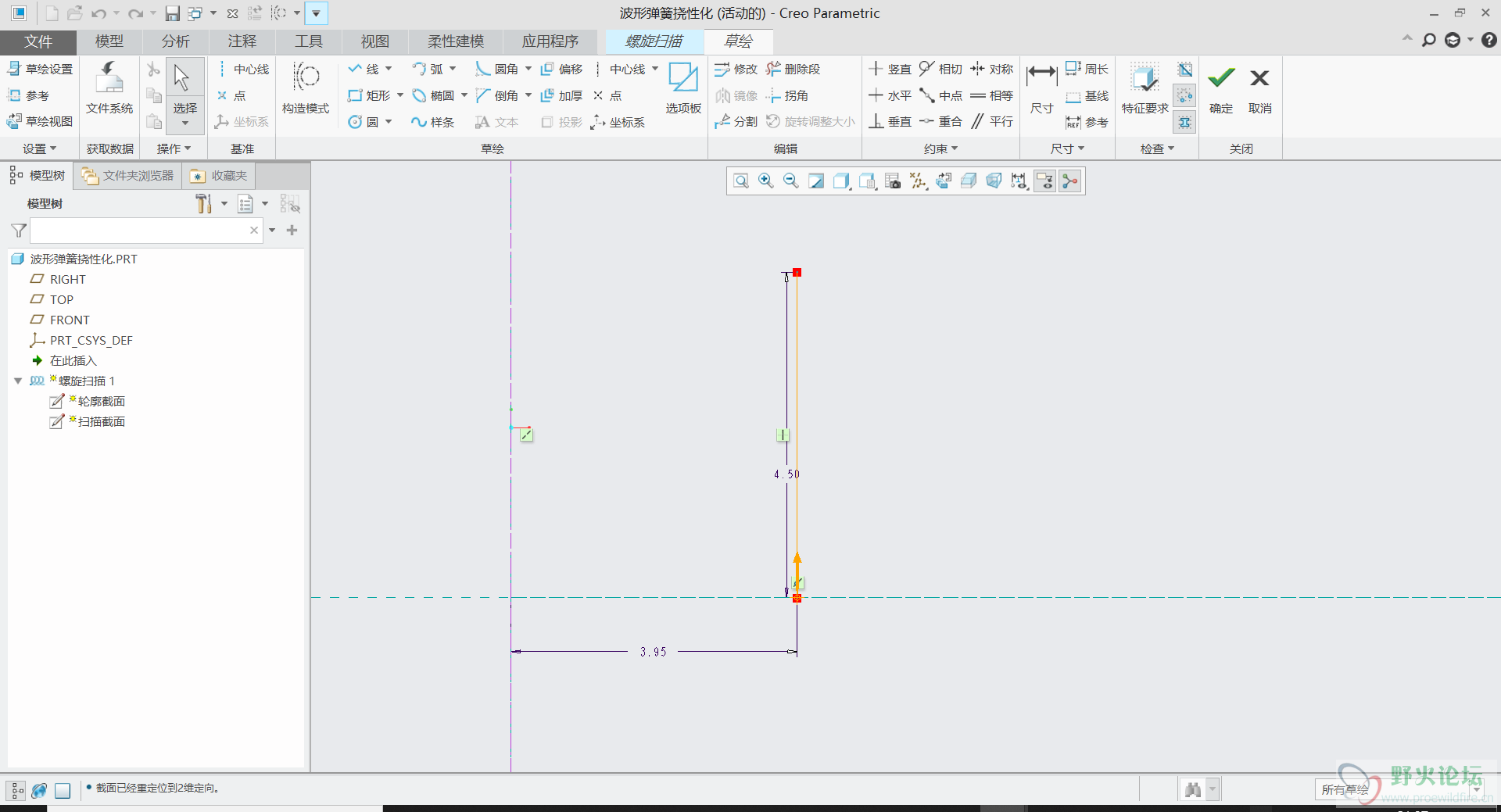Click the 偏移 (Offset) sketch tool
Image resolution: width=1501 pixels, height=812 pixels.
[x=561, y=69]
